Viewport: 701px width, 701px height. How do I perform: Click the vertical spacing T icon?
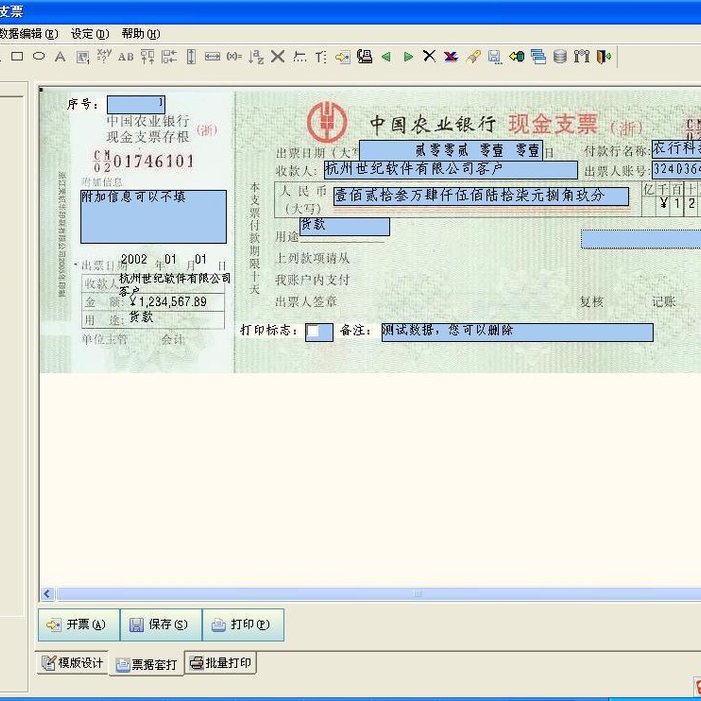(321, 57)
